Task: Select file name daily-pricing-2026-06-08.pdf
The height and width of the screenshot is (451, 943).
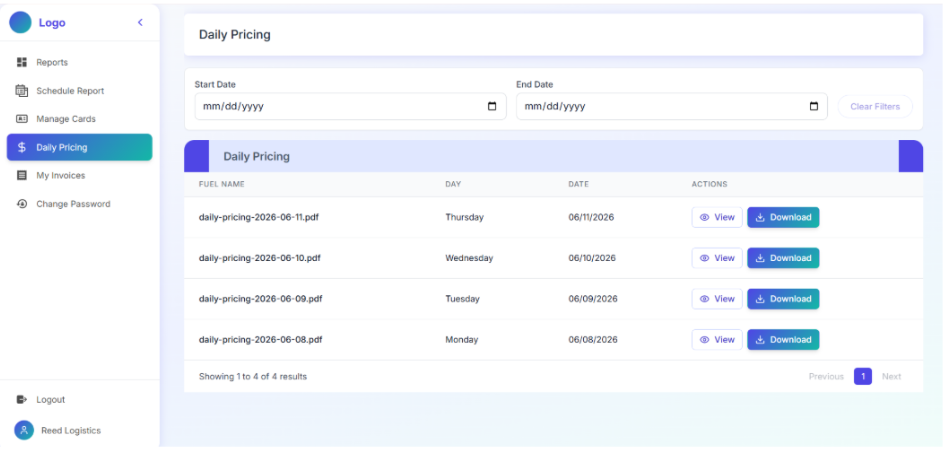Action: tap(260, 340)
